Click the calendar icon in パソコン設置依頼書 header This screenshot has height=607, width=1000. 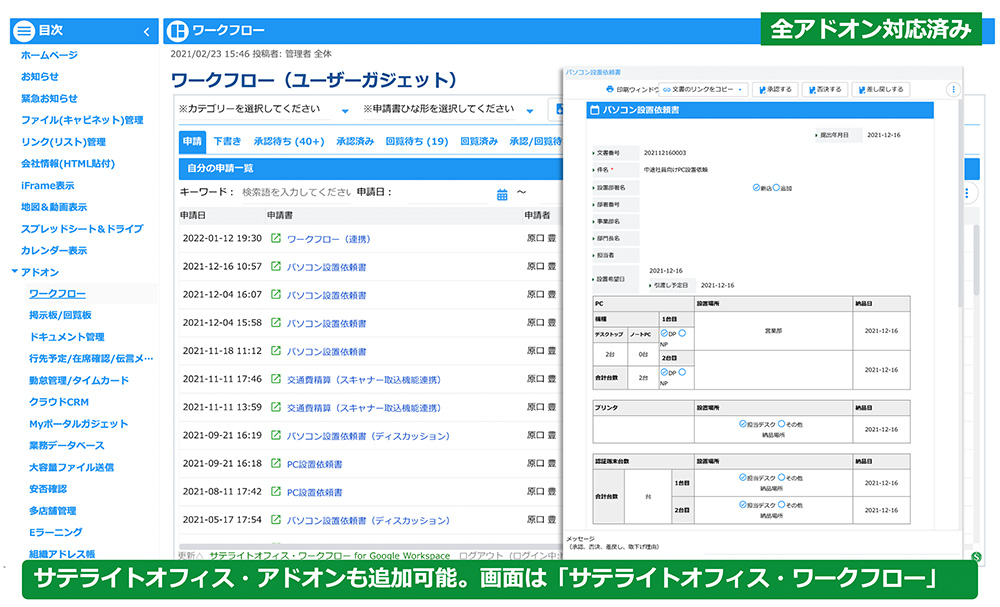tap(594, 110)
